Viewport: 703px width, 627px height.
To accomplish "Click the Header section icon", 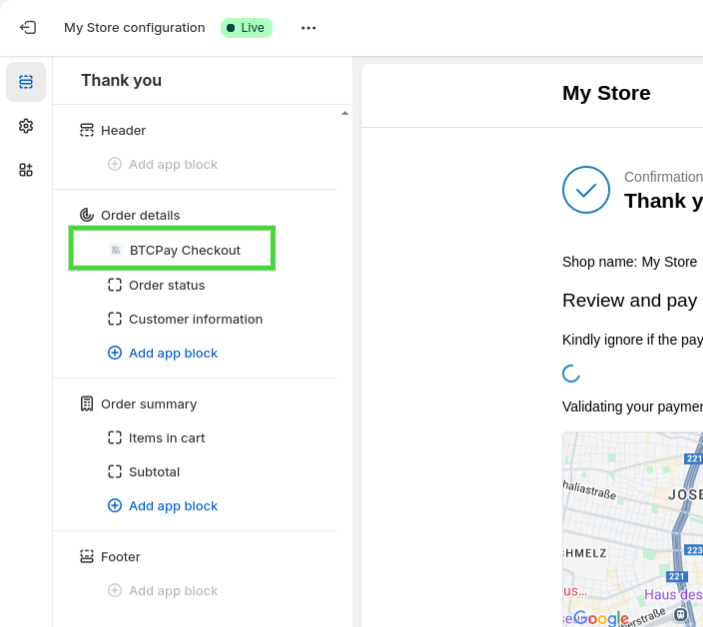I will point(87,131).
